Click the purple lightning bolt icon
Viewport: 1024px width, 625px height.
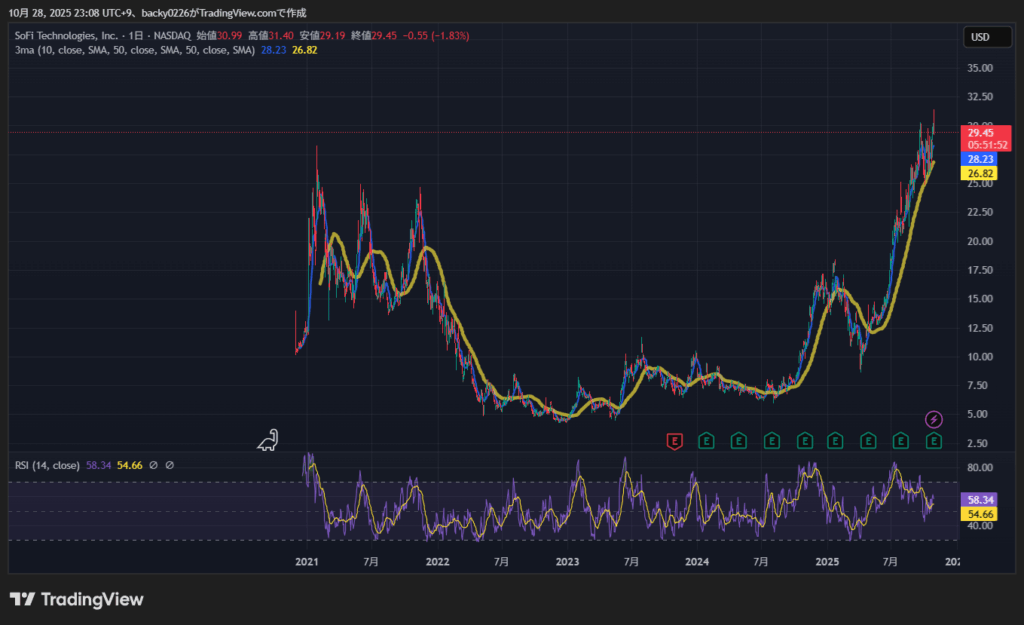[933, 419]
